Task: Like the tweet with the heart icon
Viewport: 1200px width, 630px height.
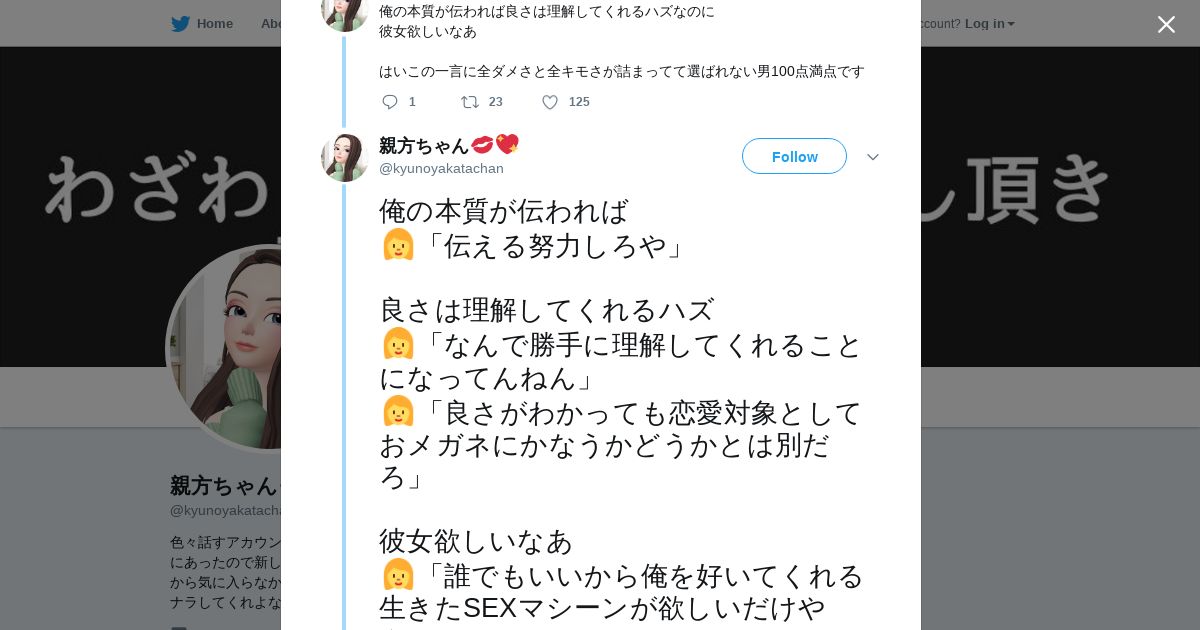Action: click(x=550, y=102)
